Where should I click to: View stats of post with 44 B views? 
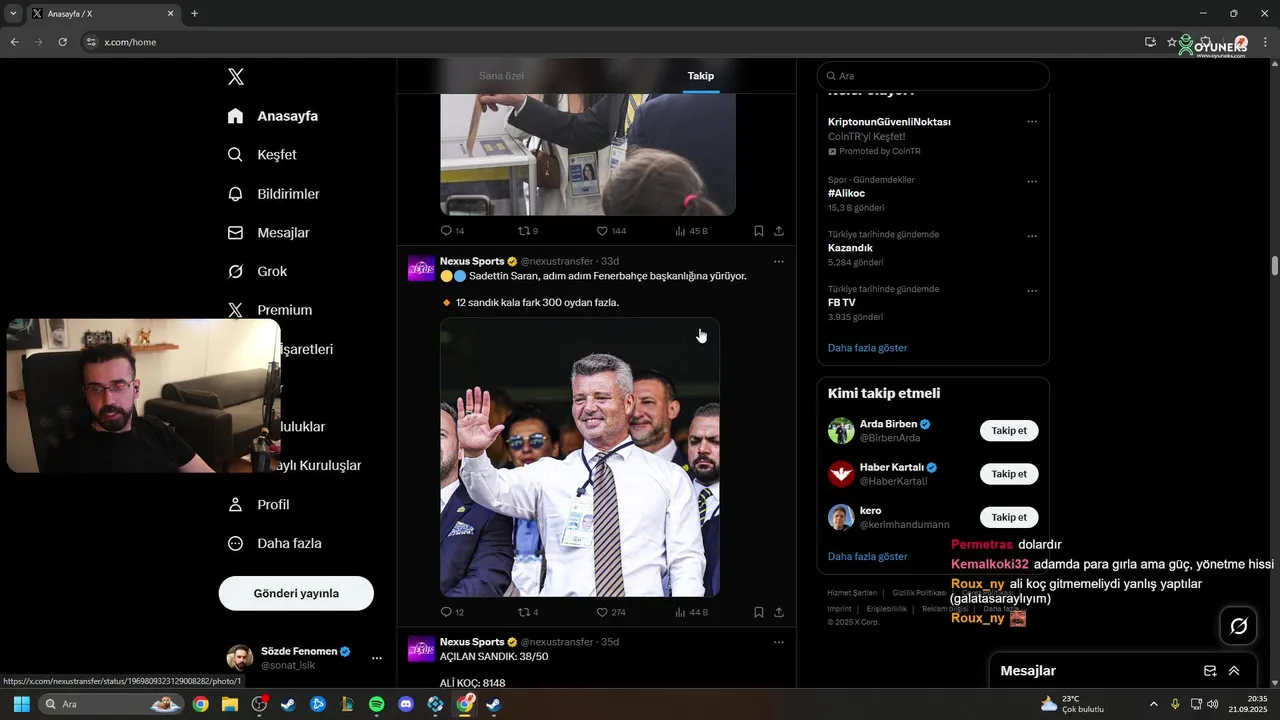[691, 612]
